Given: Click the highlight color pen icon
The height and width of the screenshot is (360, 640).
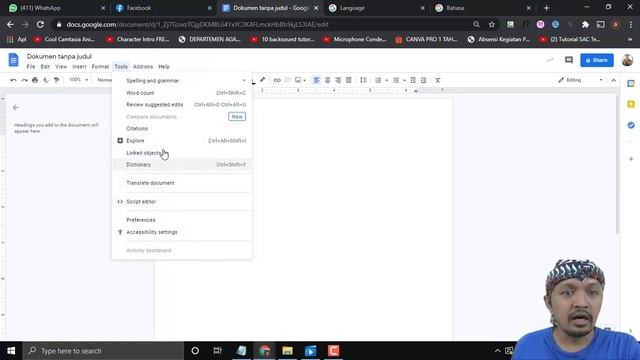Looking at the screenshot, I should click(262, 80).
